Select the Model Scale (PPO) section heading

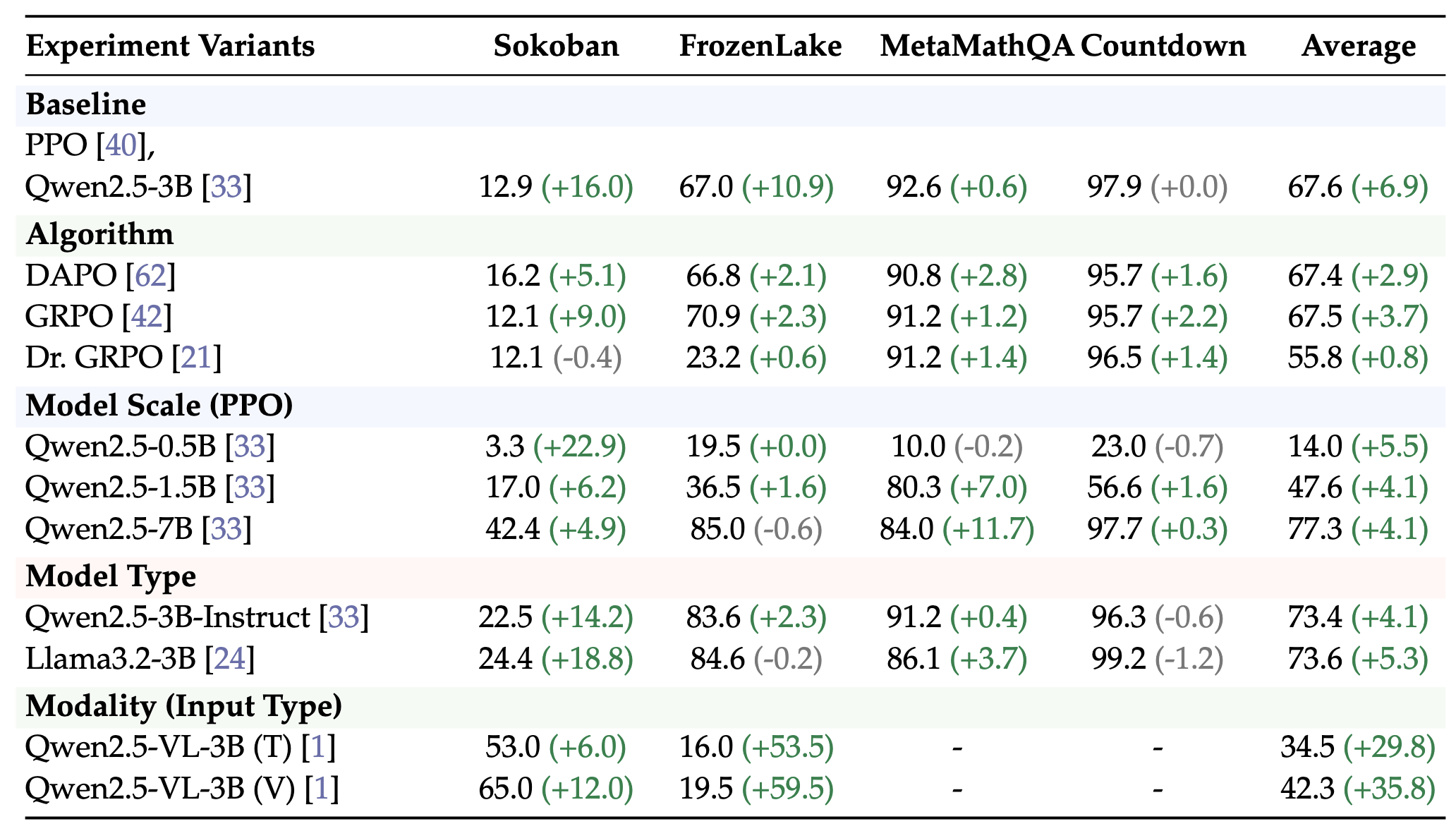point(159,406)
